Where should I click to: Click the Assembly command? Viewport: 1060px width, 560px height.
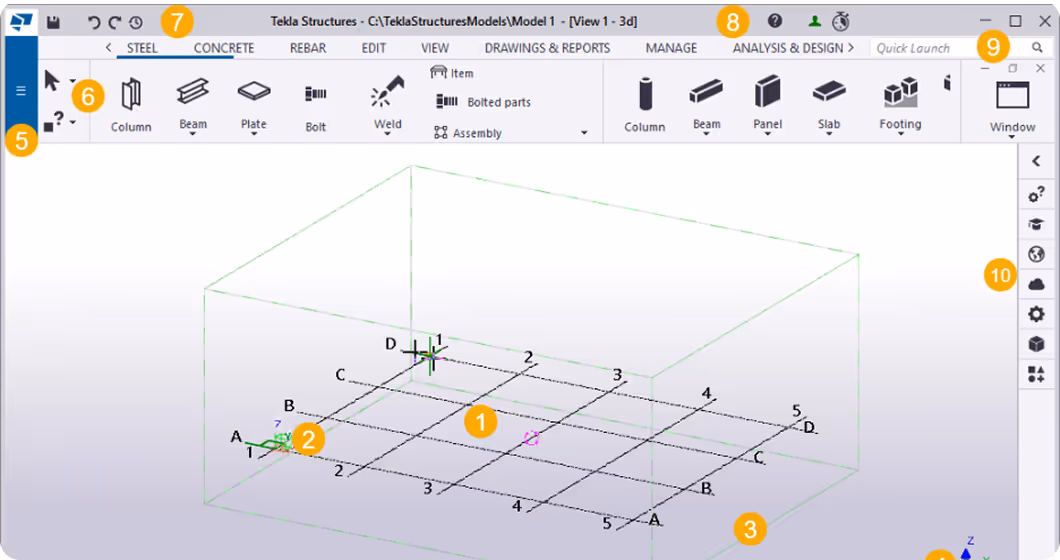468,133
